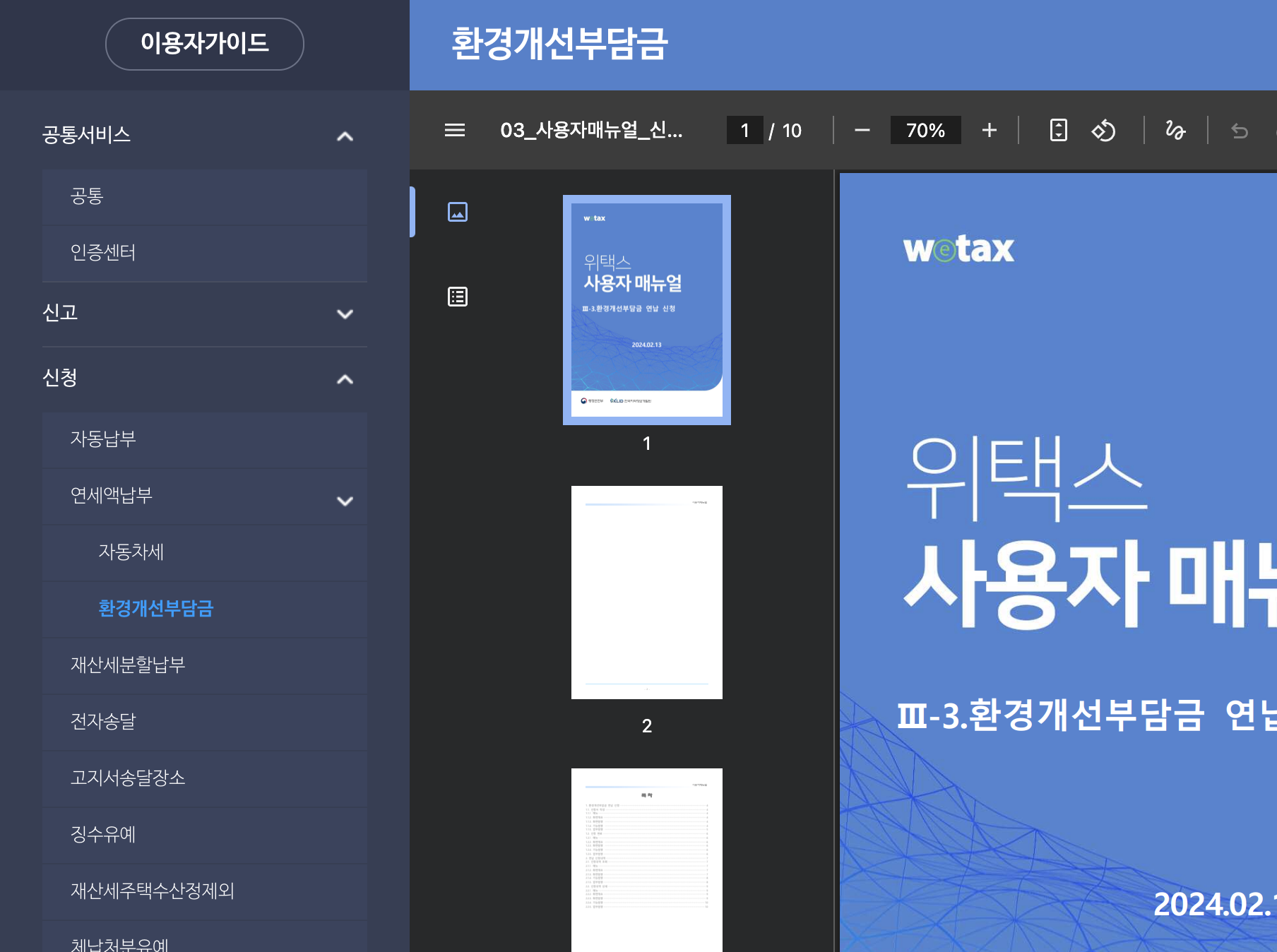The height and width of the screenshot is (952, 1277).
Task: Select page 1 thumbnail
Action: tap(647, 310)
